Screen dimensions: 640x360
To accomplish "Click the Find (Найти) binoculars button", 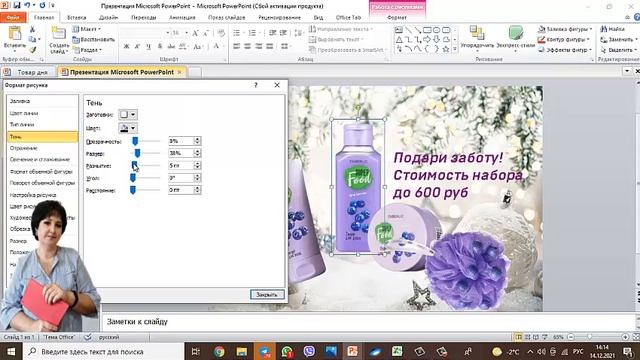I will point(612,29).
